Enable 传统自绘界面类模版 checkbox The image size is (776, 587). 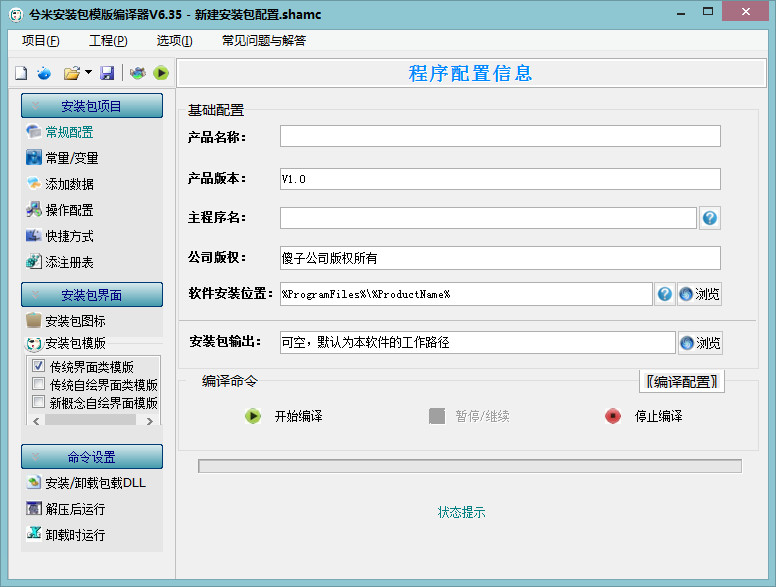pos(38,384)
